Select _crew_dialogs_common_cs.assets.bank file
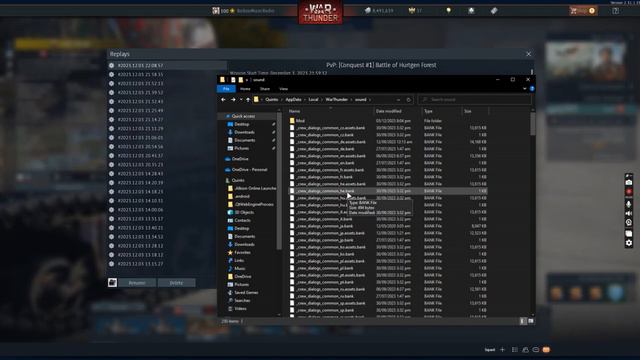This screenshot has width=640, height=360. [331, 128]
